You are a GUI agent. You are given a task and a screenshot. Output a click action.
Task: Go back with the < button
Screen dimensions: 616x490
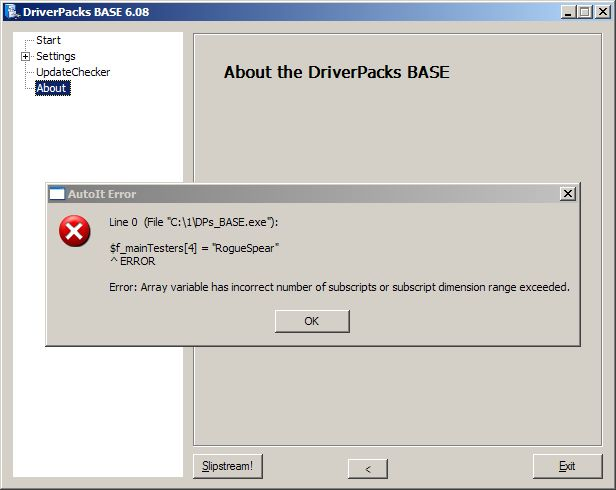[x=367, y=468]
